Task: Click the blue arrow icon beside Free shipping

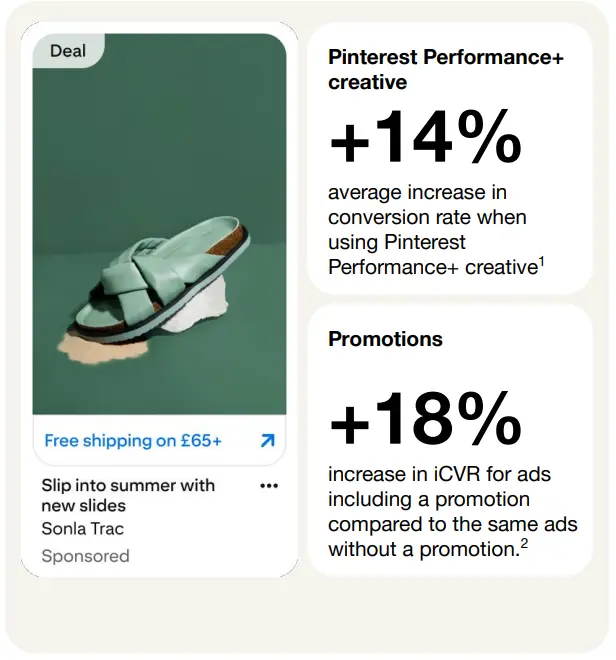Action: point(267,440)
